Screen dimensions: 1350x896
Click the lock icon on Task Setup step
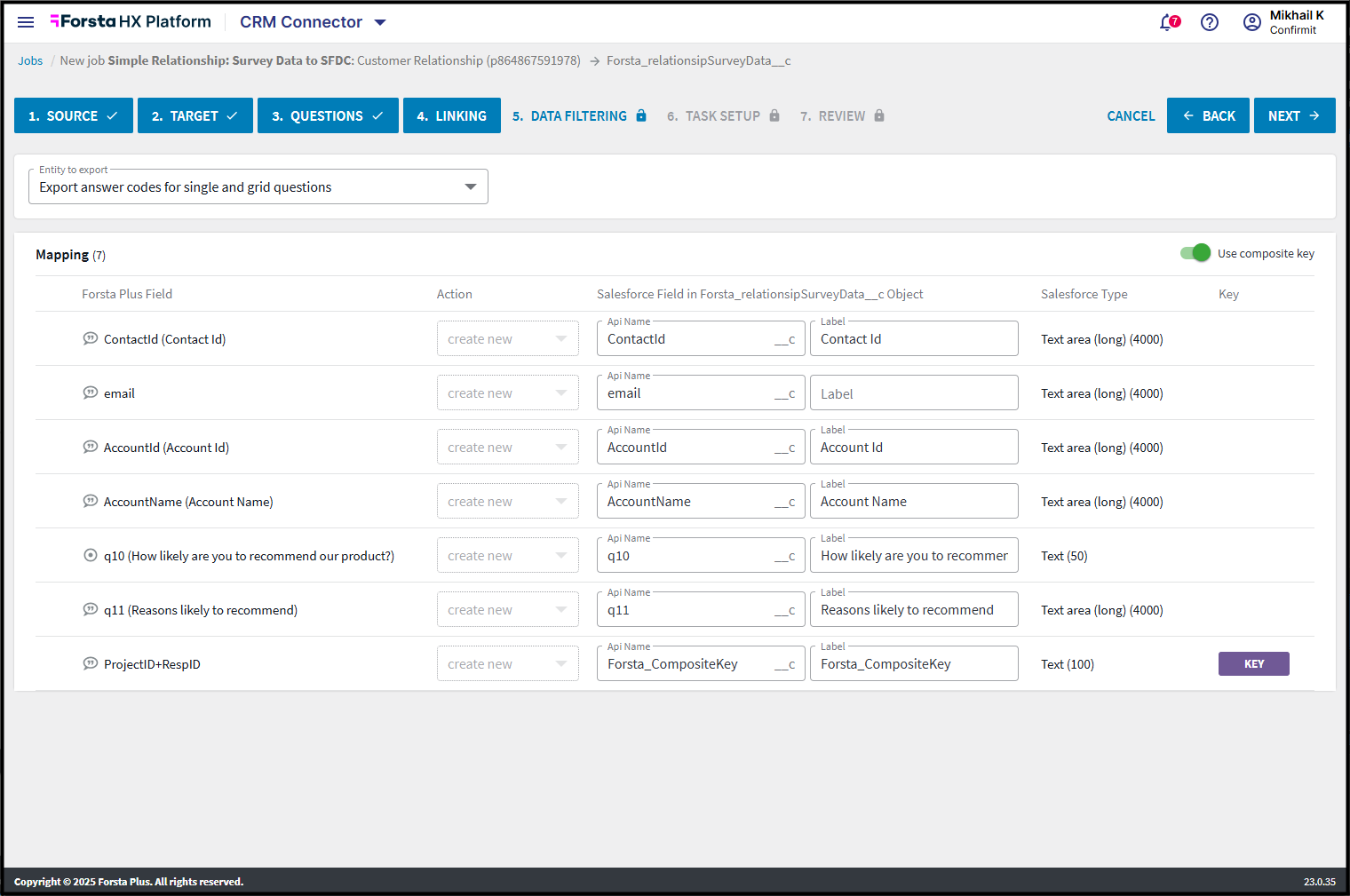tap(774, 115)
